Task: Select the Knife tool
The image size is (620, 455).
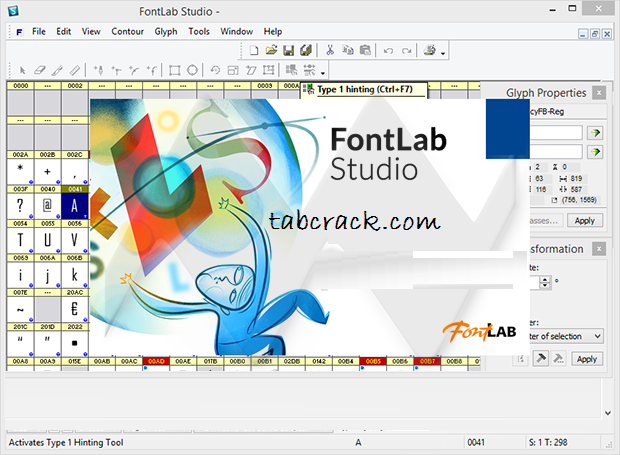Action: (x=57, y=70)
